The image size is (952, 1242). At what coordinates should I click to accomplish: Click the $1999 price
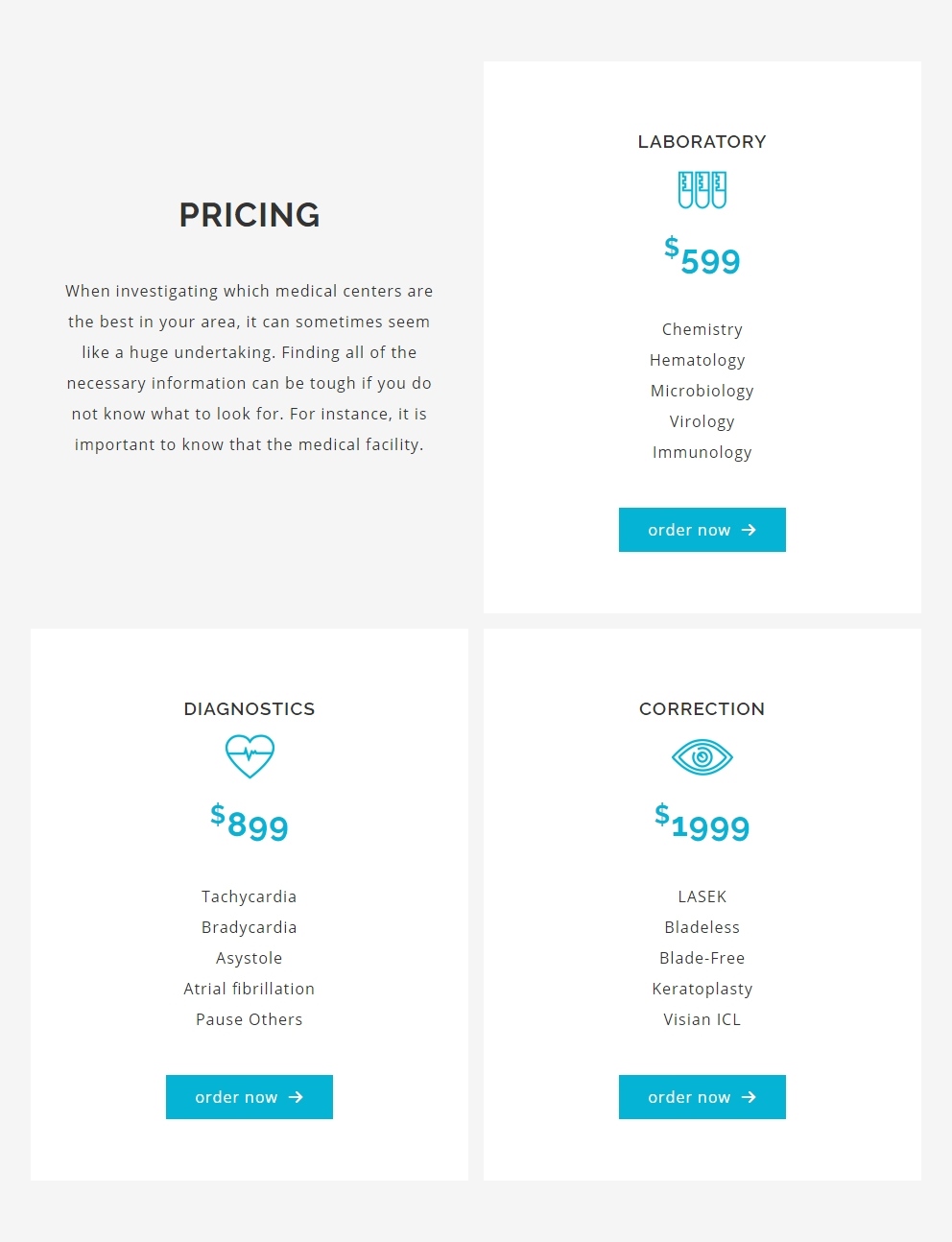[702, 824]
